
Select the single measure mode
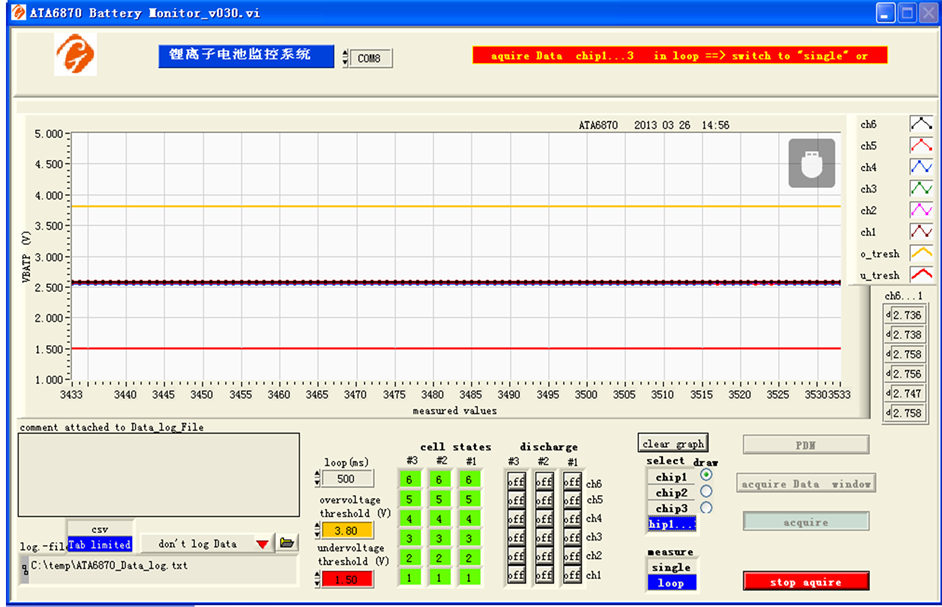coord(670,567)
